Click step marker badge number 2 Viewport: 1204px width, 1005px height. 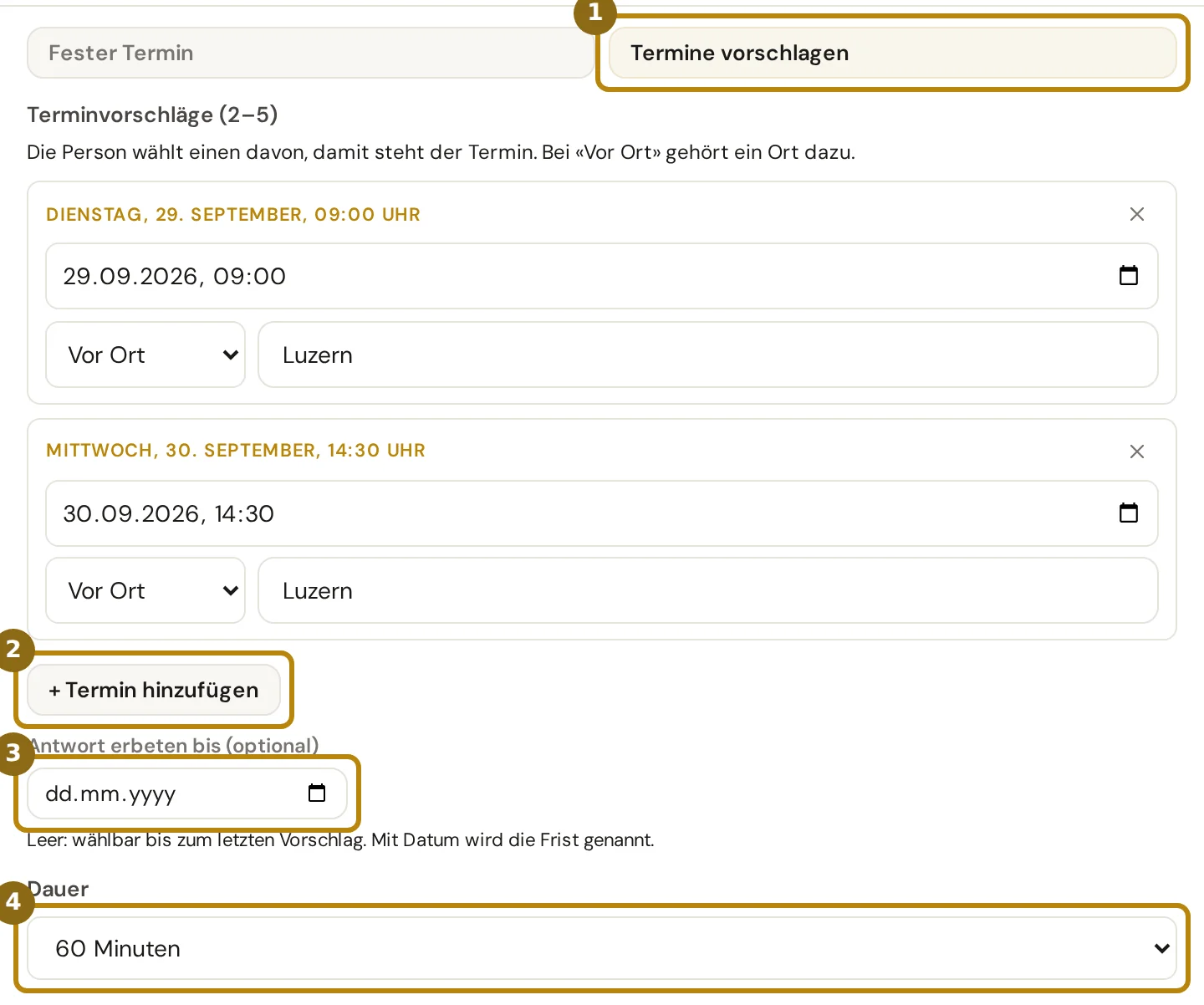[13, 650]
